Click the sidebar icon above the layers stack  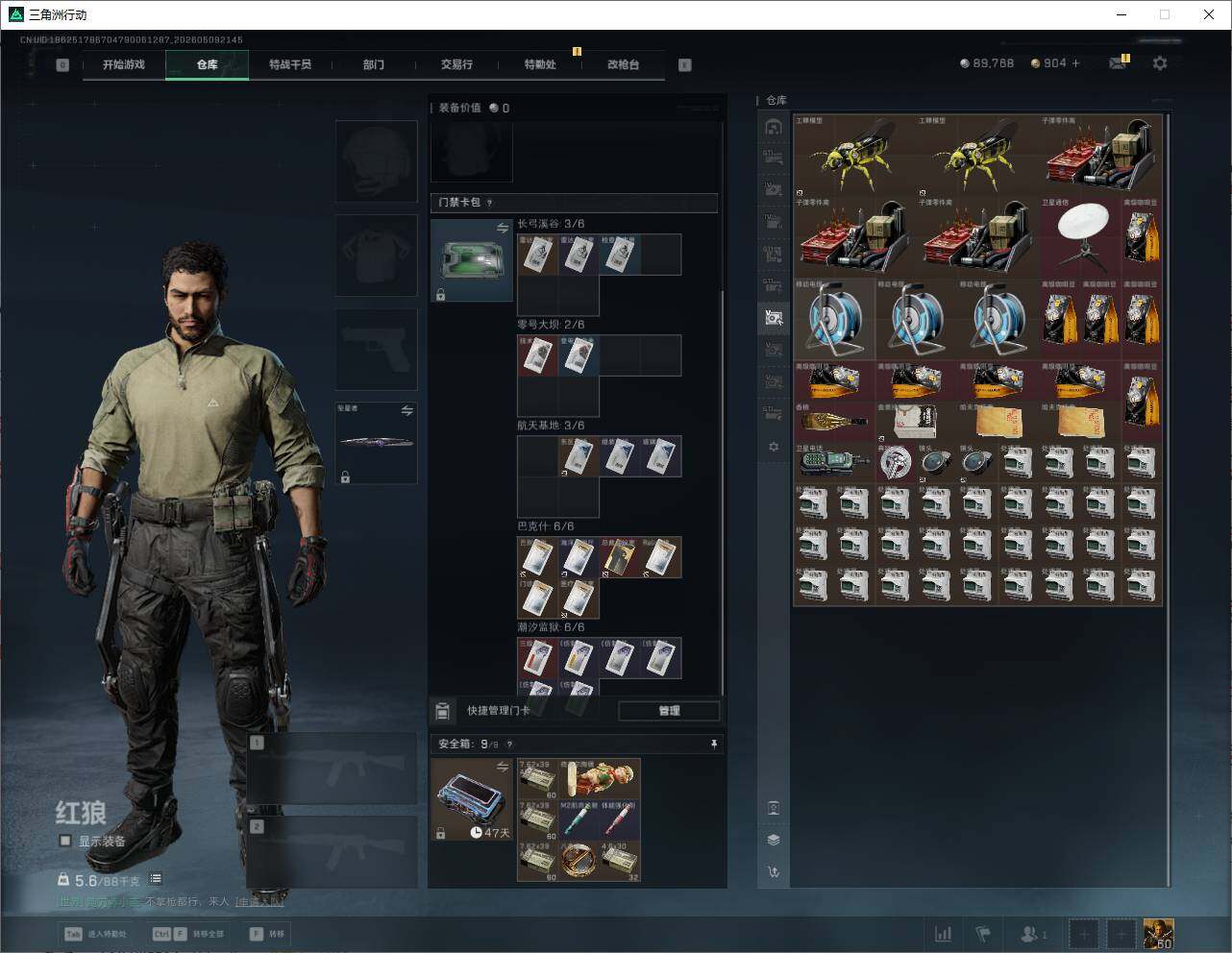point(774,808)
